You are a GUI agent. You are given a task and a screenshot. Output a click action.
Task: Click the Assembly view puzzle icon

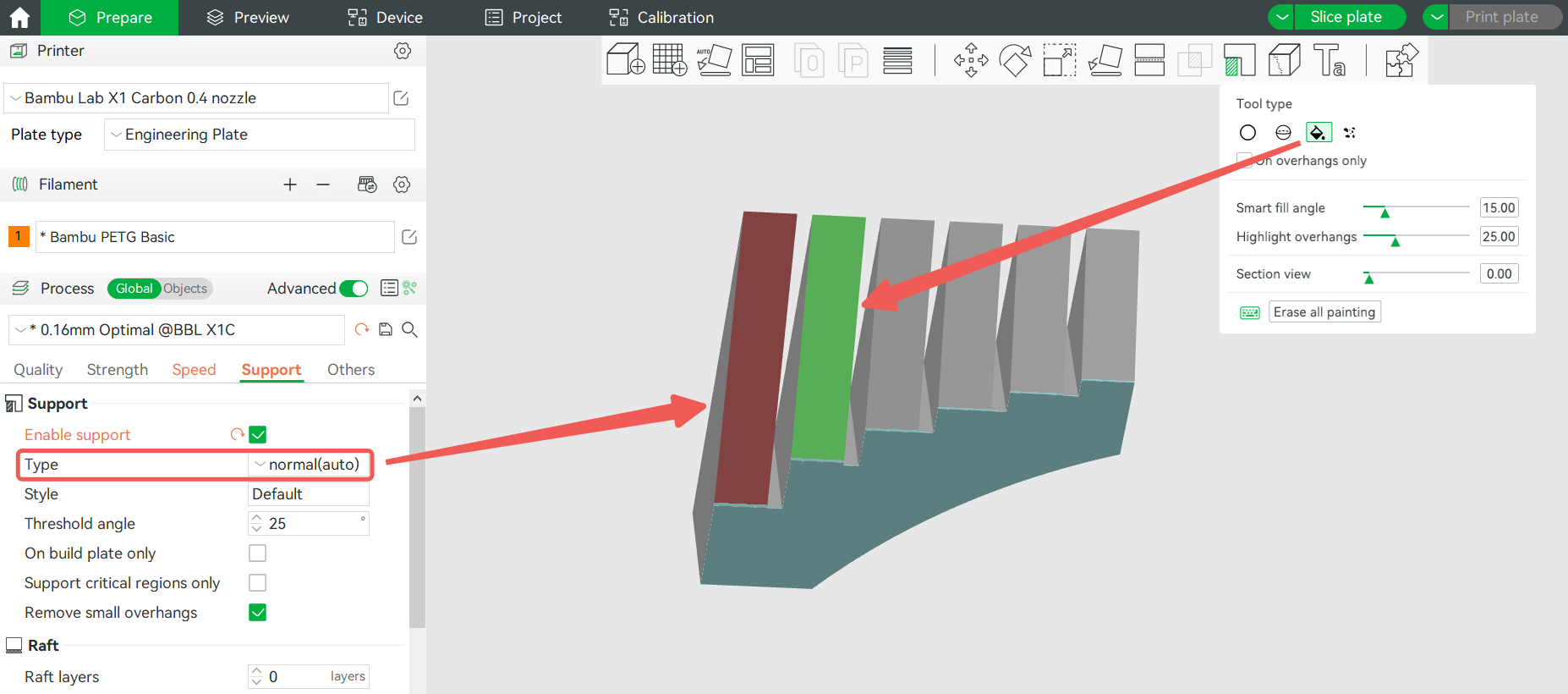tap(1401, 60)
